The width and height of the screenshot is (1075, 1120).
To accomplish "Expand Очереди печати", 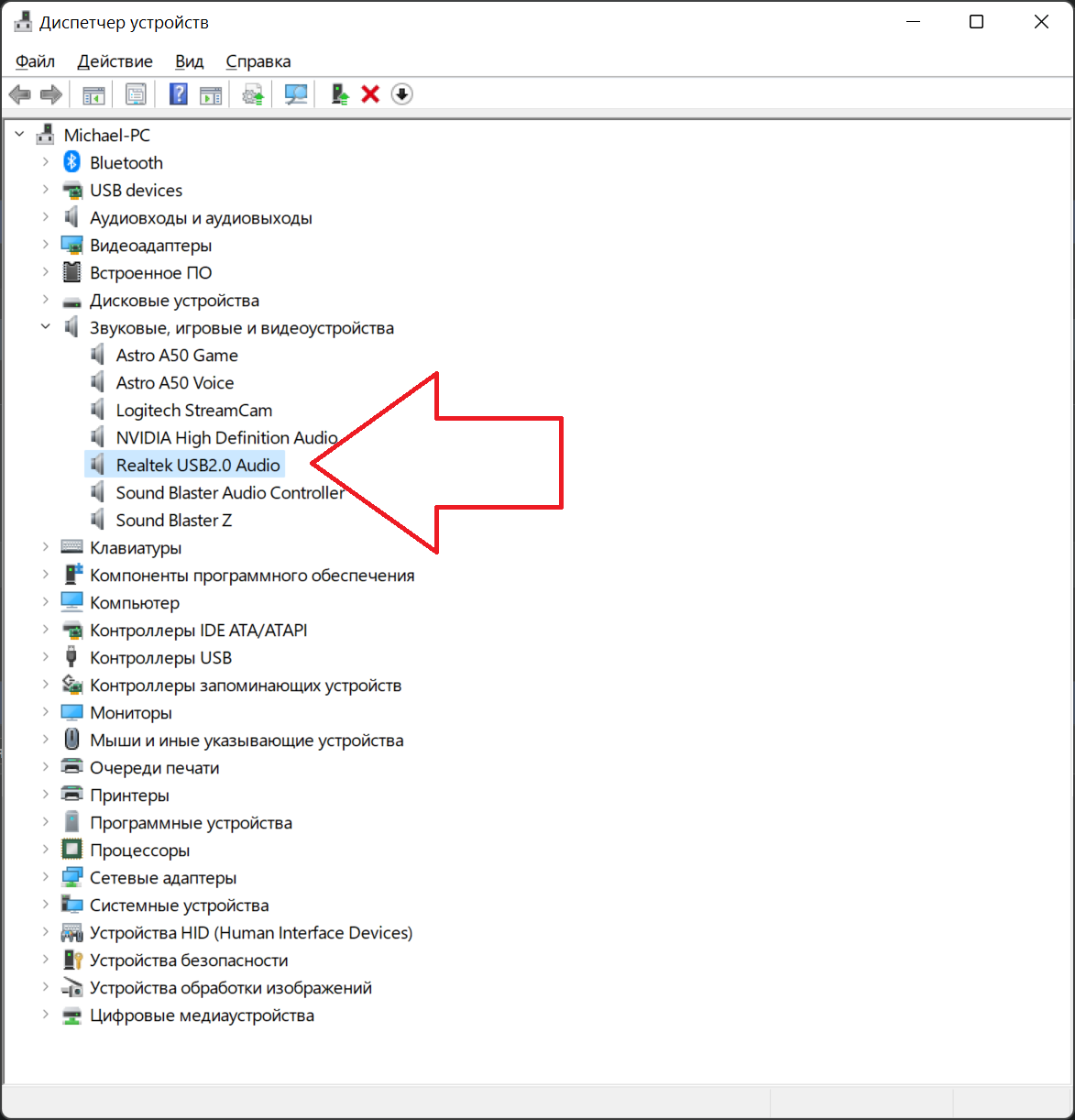I will click(x=46, y=767).
